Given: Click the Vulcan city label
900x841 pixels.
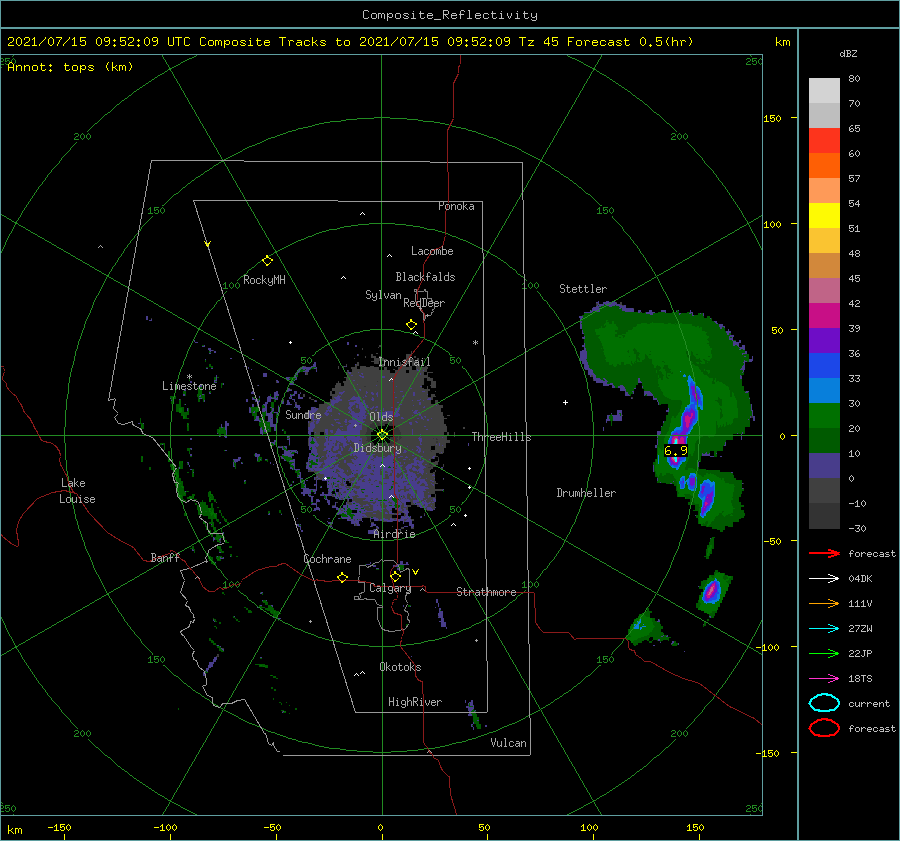Looking at the screenshot, I should [x=508, y=743].
